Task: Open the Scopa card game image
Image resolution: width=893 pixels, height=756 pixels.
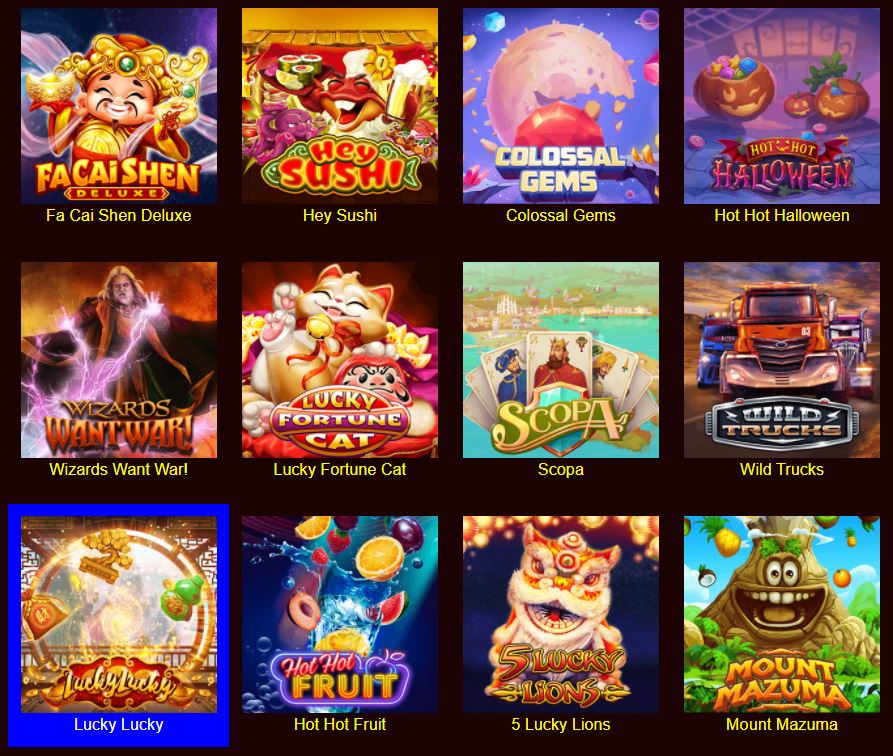Action: click(561, 360)
